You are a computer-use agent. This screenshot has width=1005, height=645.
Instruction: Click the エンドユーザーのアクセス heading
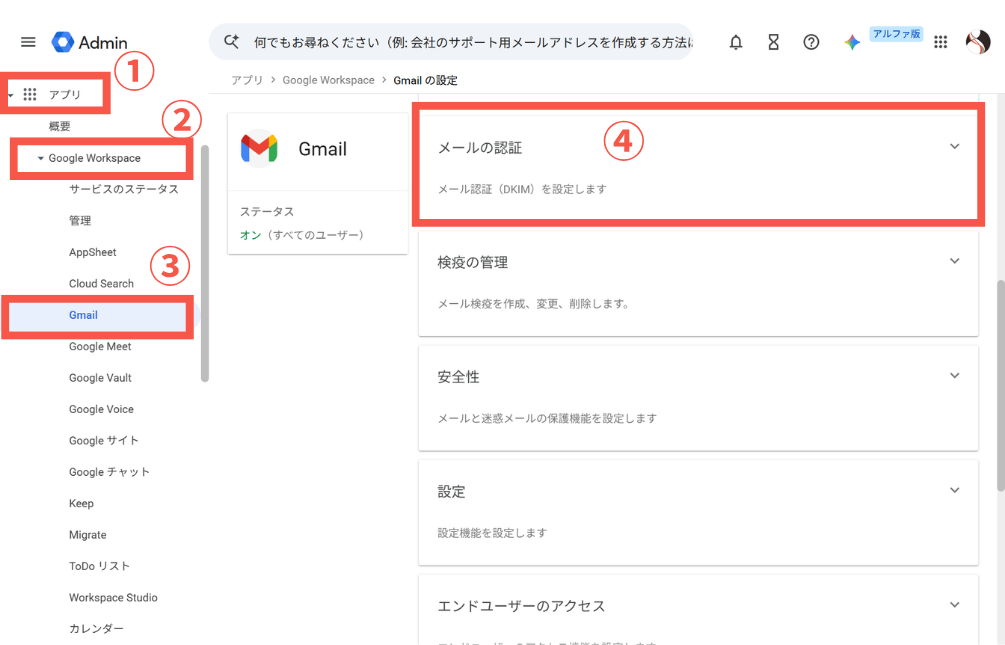(x=521, y=607)
